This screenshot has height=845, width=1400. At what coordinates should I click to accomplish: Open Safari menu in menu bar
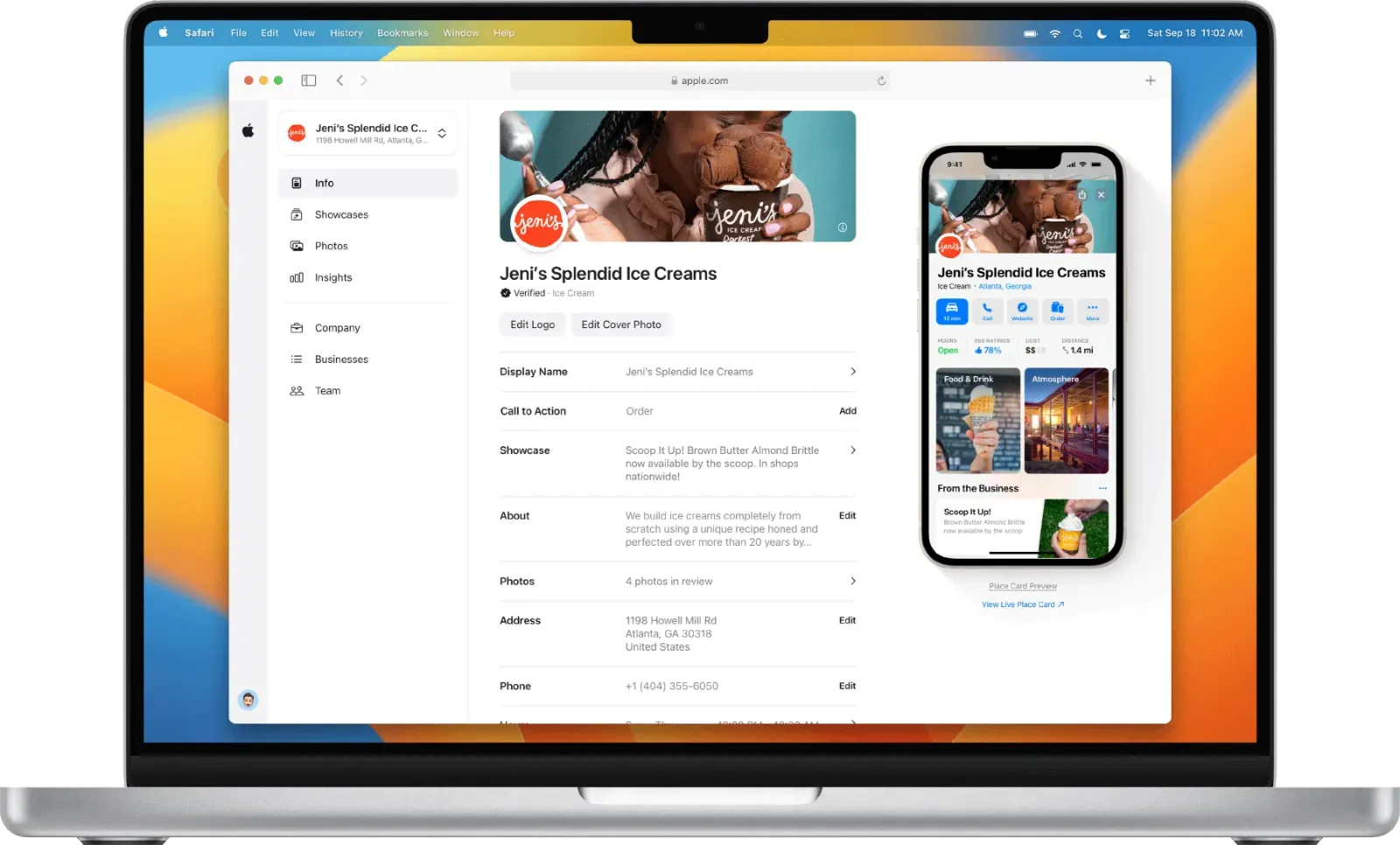(x=199, y=32)
